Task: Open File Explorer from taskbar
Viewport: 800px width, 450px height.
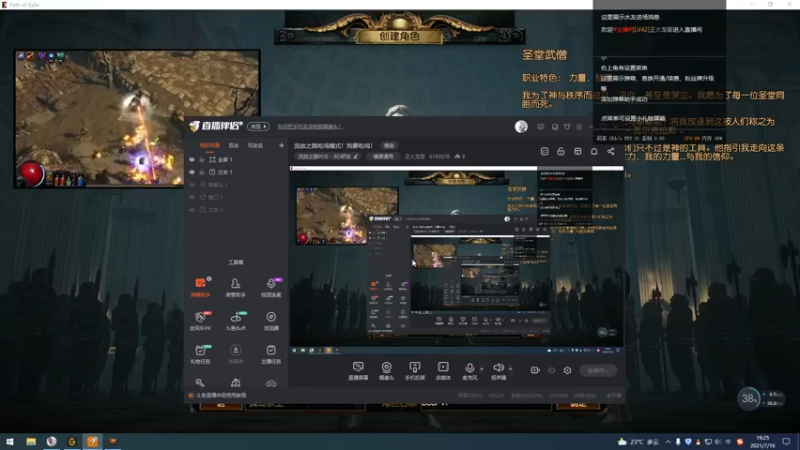Action: (31, 442)
